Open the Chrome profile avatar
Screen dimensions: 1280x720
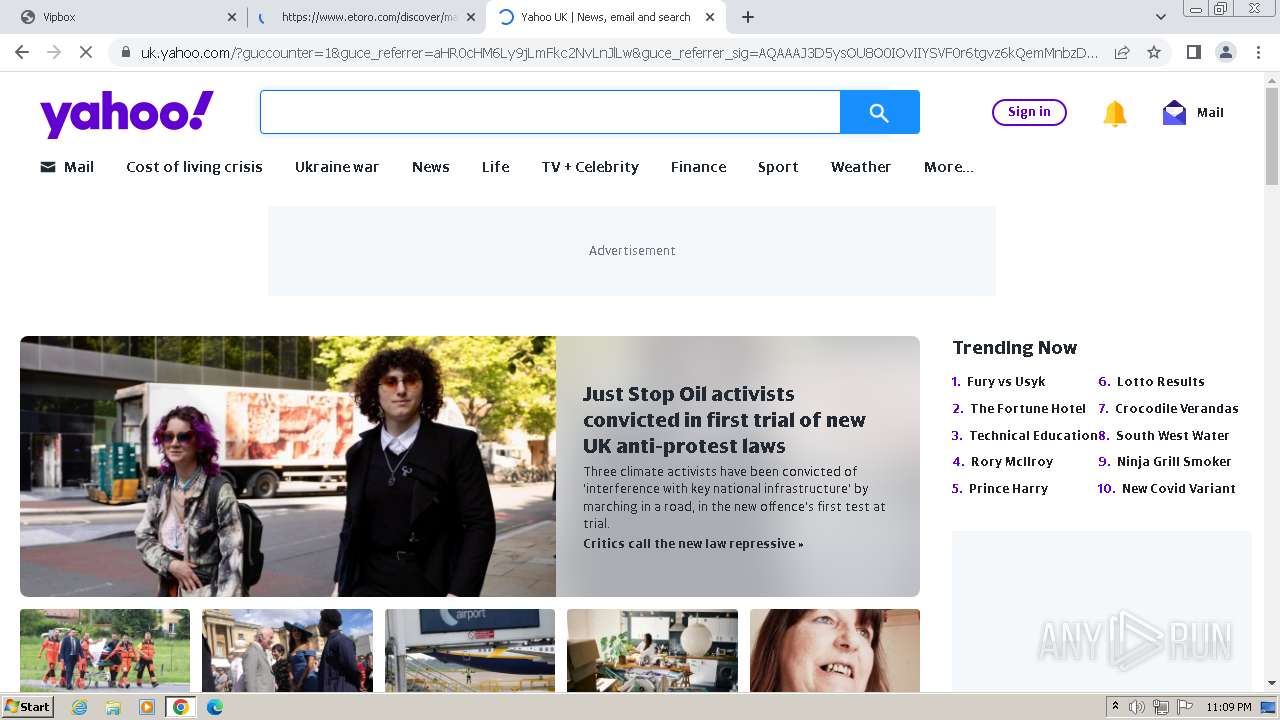tap(1225, 52)
